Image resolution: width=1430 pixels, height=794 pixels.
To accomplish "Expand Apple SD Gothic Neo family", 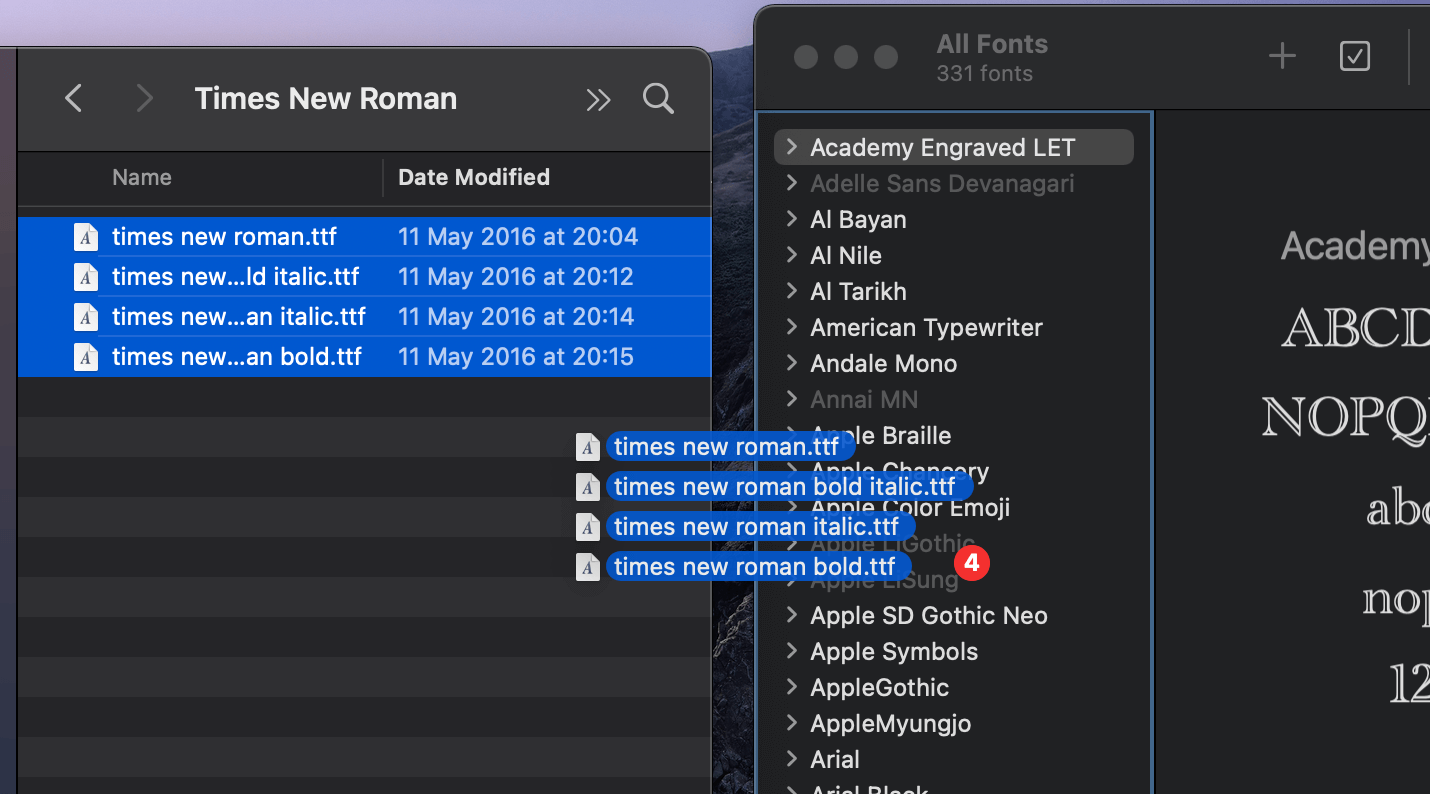I will [792, 615].
